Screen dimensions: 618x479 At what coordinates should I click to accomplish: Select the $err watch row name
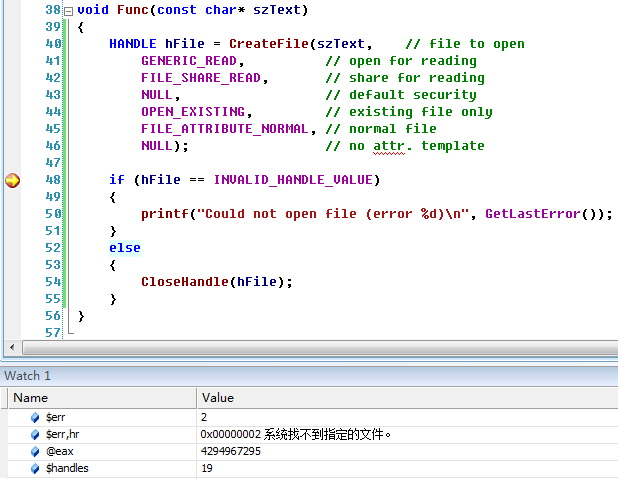coord(56,417)
